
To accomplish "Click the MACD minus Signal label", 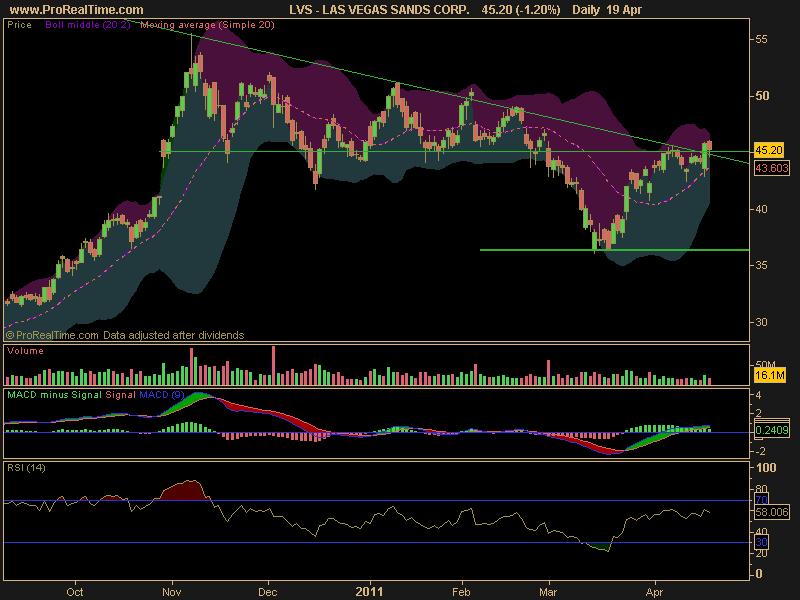I will [x=55, y=395].
